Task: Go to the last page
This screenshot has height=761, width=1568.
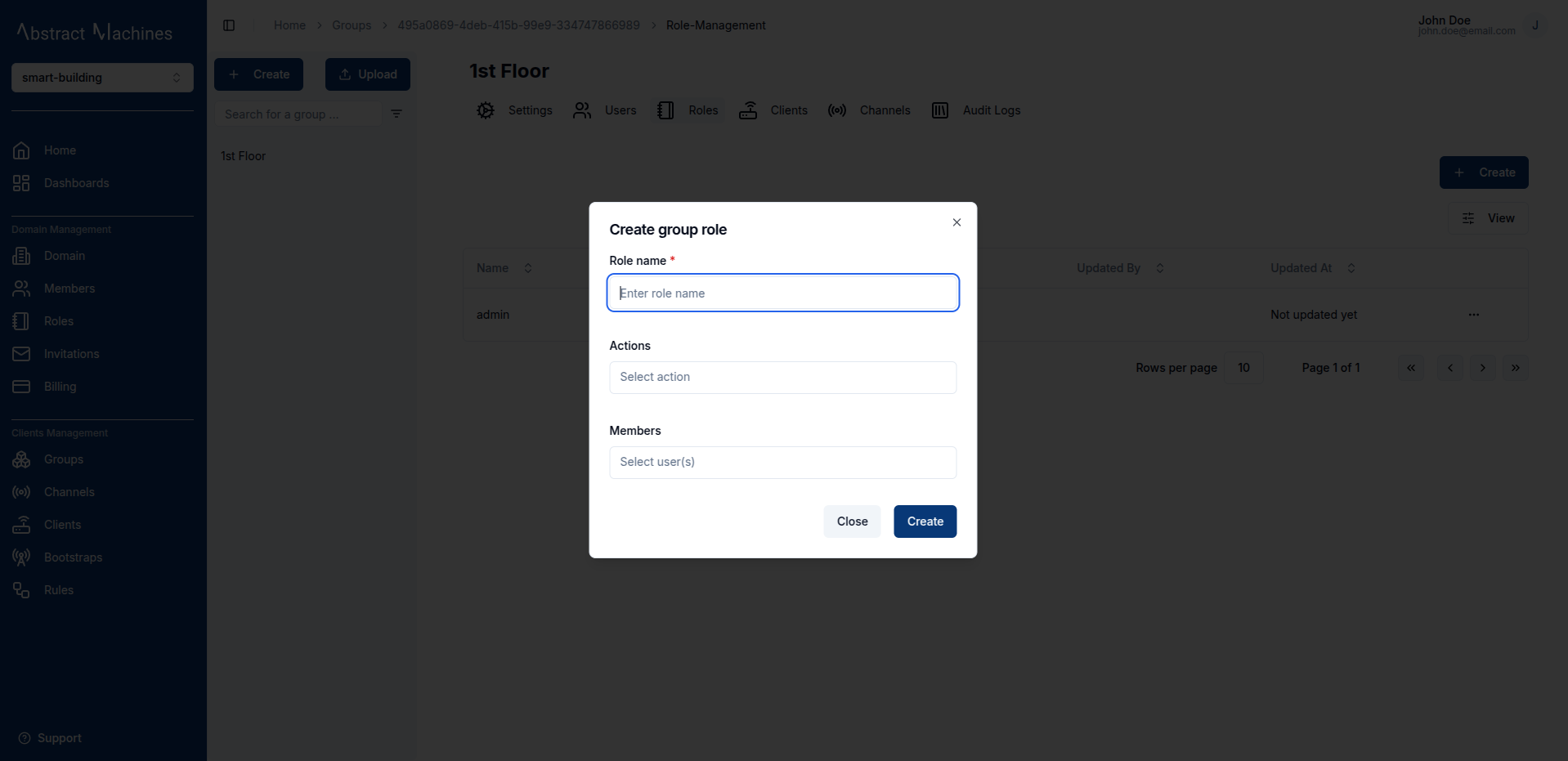Action: coord(1515,368)
